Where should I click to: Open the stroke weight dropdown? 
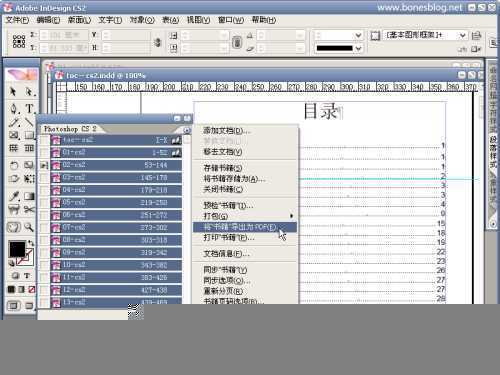[358, 35]
